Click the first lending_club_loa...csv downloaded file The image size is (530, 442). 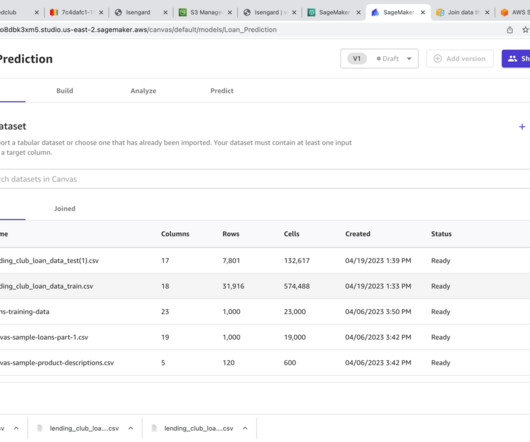pos(84,428)
